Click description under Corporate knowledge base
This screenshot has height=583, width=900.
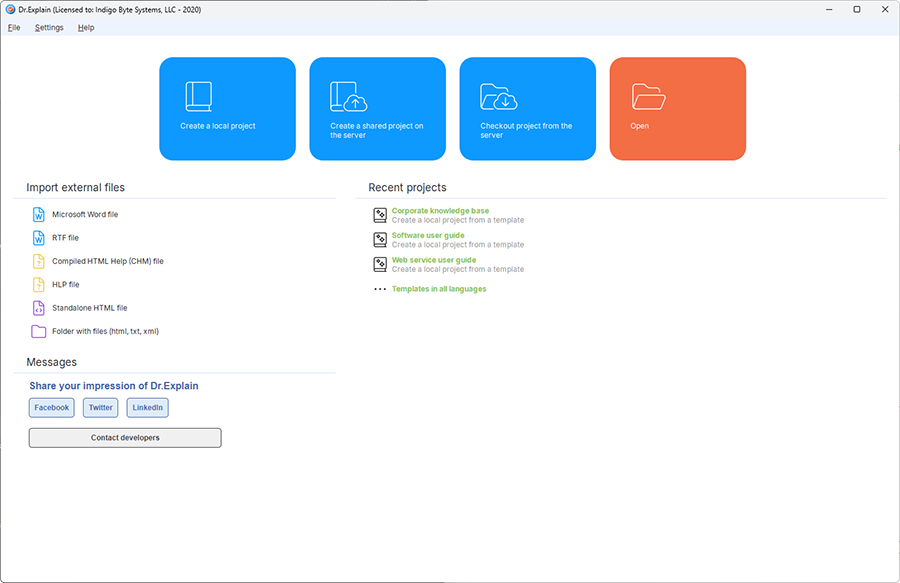[x=458, y=220]
